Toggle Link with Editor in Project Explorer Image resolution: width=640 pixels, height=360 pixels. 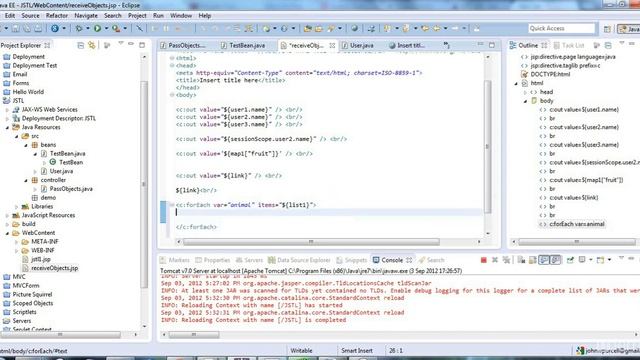click(92, 45)
